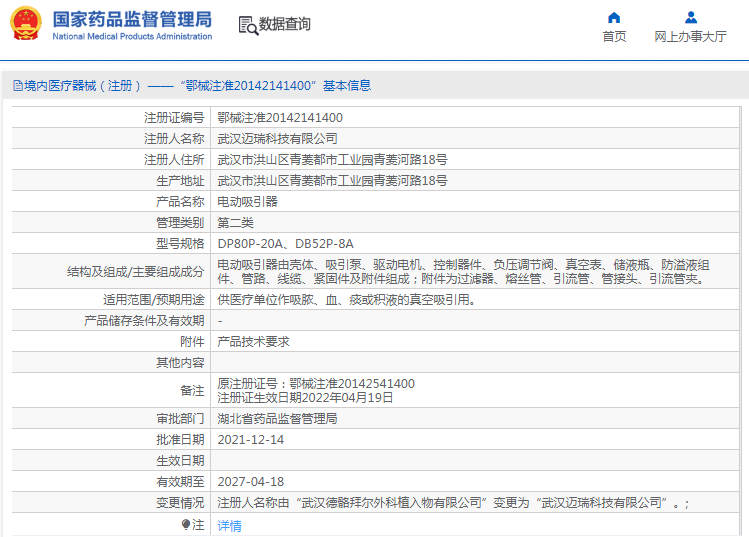Image resolution: width=749 pixels, height=537 pixels.
Task: Click the 首页 home icon
Action: click(x=614, y=17)
